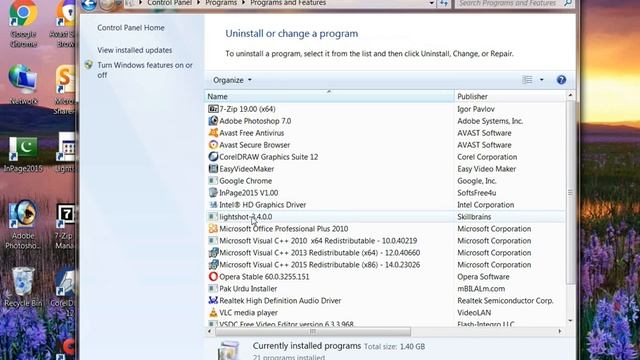Viewport: 640px width, 360px height.
Task: Select the Network desktop icon
Action: tap(23, 85)
